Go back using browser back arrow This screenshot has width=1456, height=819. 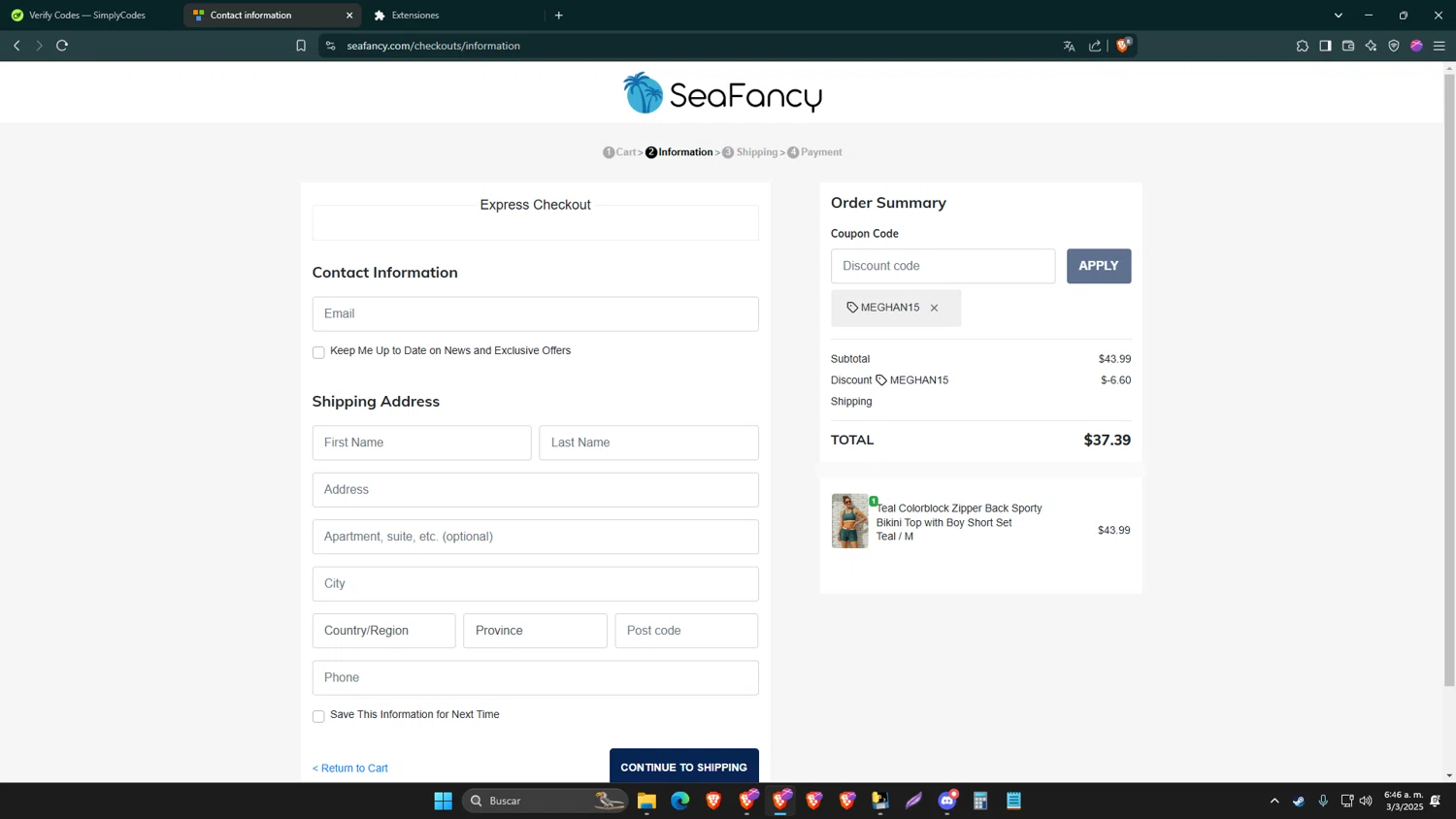point(17,46)
